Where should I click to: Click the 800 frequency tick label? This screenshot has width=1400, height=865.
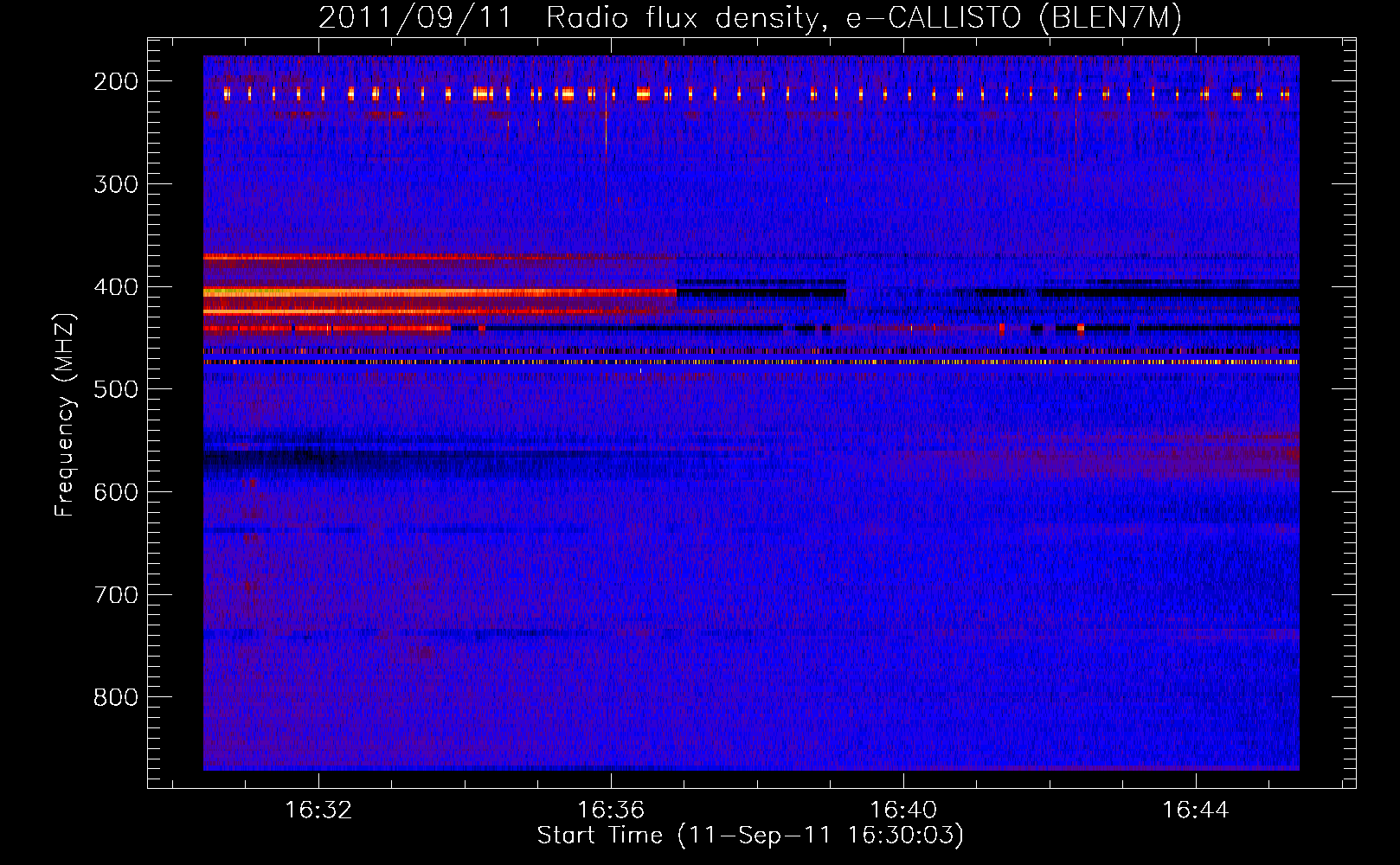pos(115,697)
